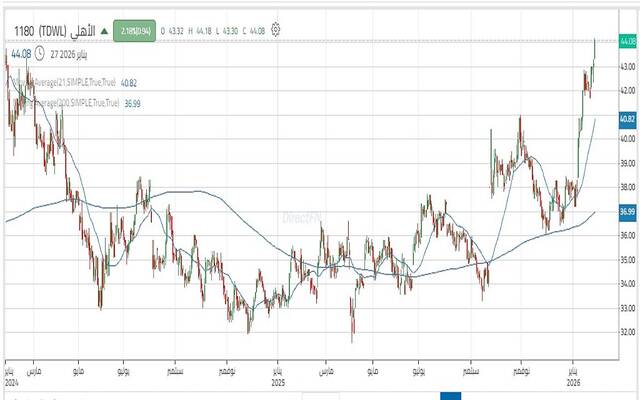Viewport: 640px width, 400px height.
Task: Click the high value H 44.18
Action: point(196,32)
